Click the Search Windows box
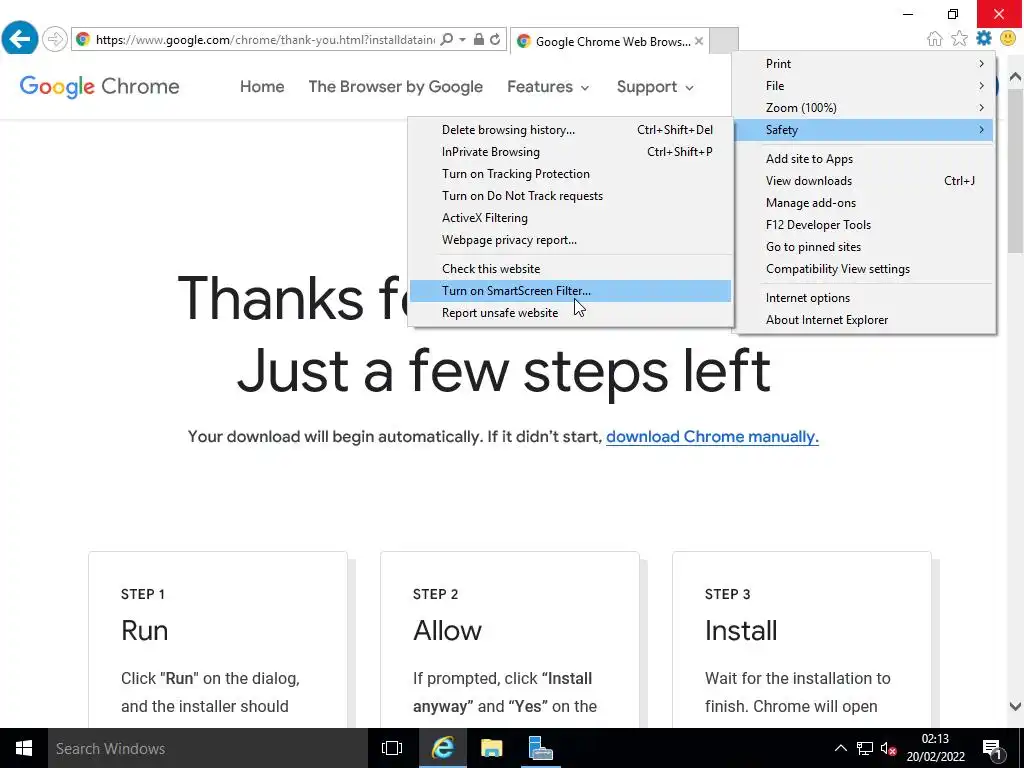The width and height of the screenshot is (1024, 768). [208, 748]
